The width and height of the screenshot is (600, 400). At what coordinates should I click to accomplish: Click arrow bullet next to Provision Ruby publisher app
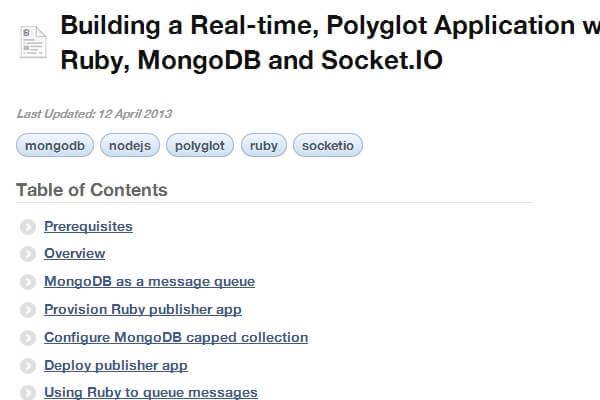(x=27, y=311)
